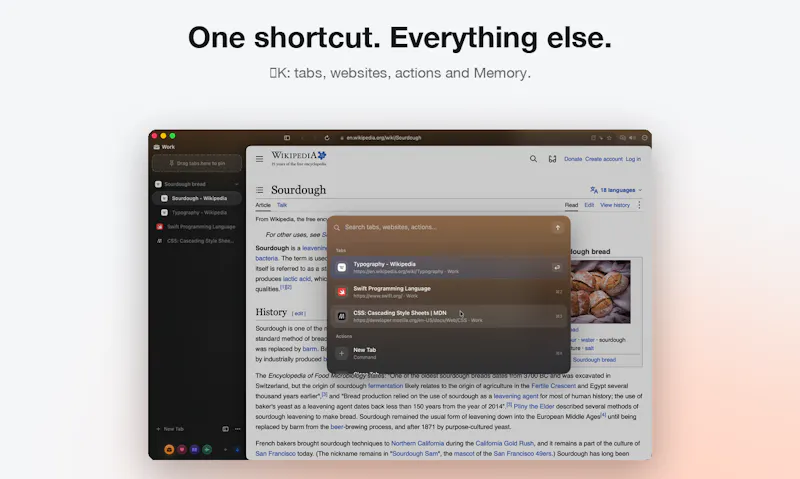Follow the lactic acid link
This screenshot has height=479, width=800.
coord(297,279)
